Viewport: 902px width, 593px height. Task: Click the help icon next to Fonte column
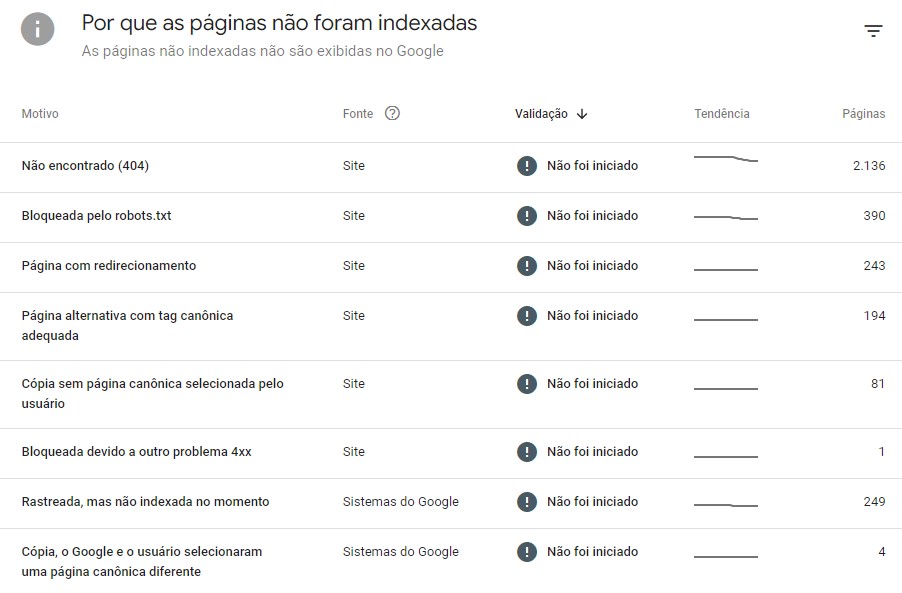coord(391,113)
